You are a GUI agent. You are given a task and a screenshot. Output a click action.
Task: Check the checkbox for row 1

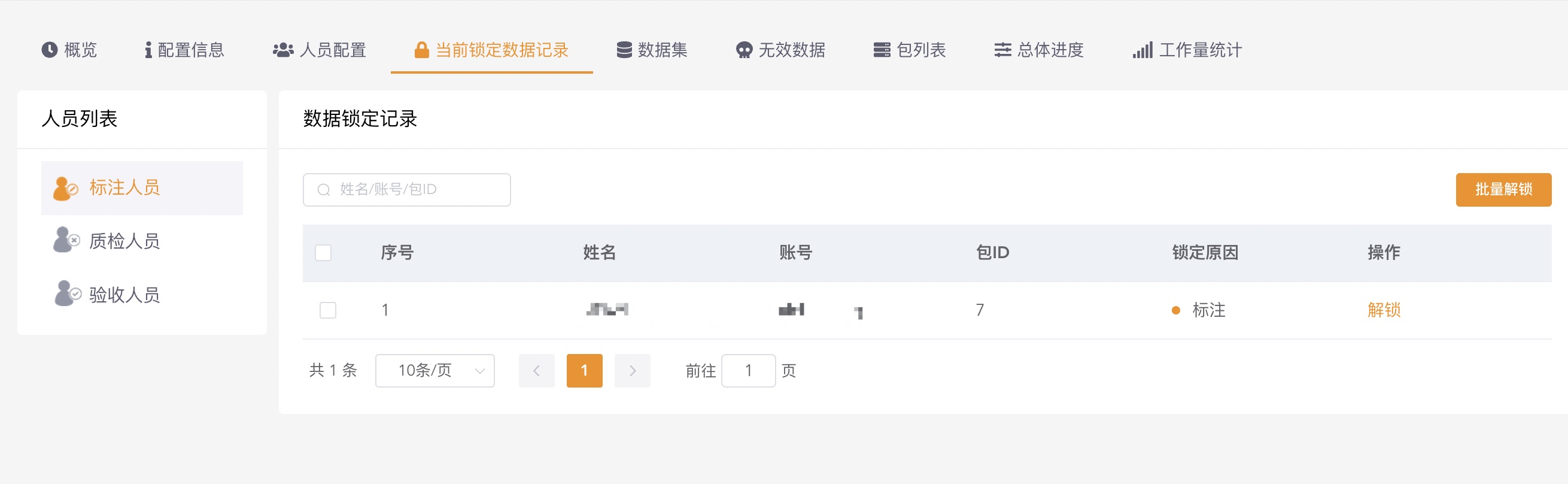[328, 310]
